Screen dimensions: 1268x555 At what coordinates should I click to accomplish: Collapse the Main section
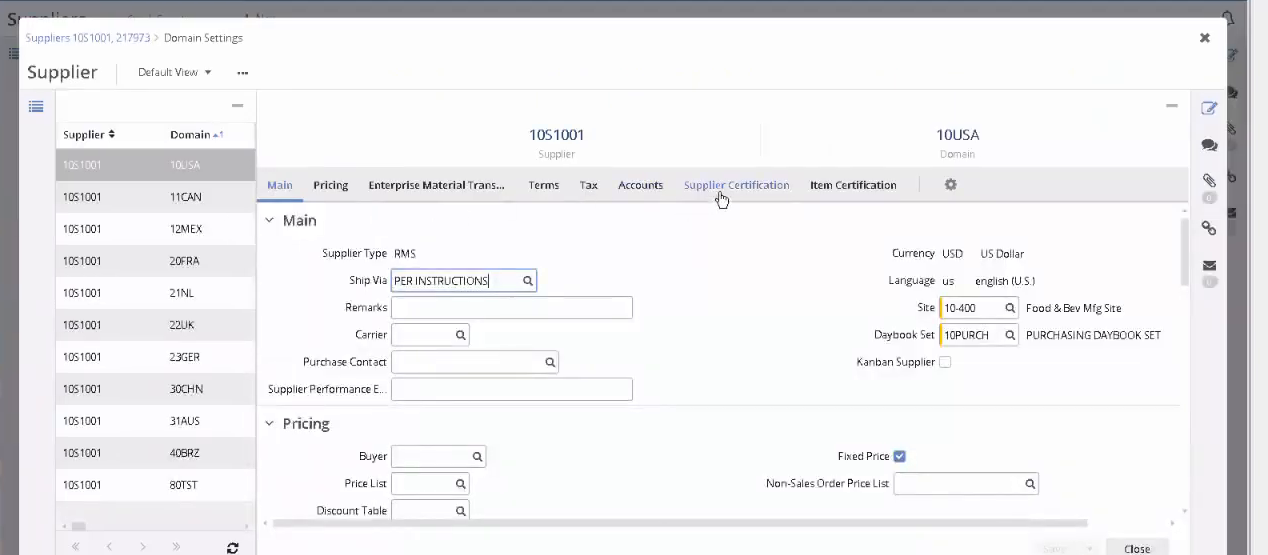point(269,221)
